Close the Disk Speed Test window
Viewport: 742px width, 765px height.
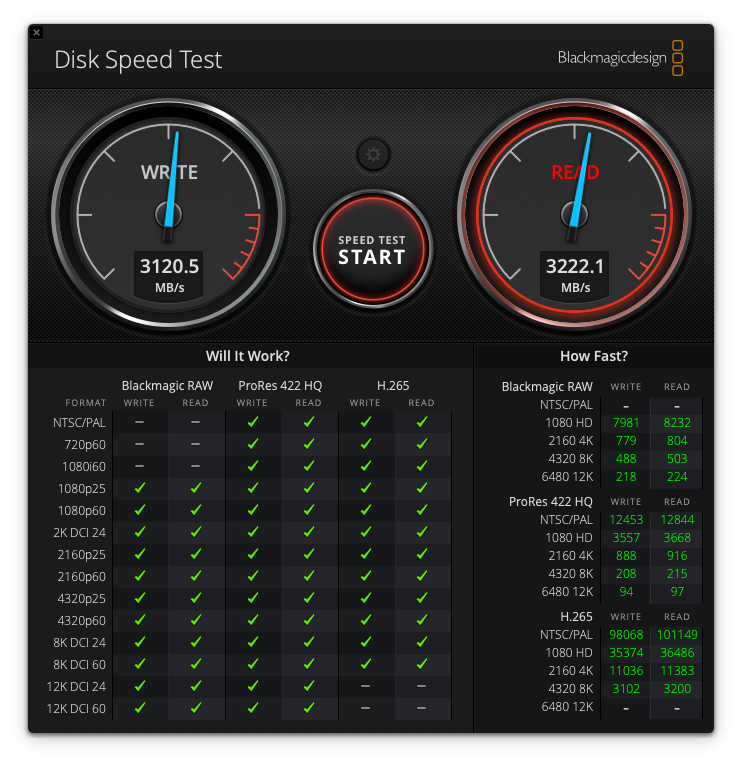click(x=37, y=33)
